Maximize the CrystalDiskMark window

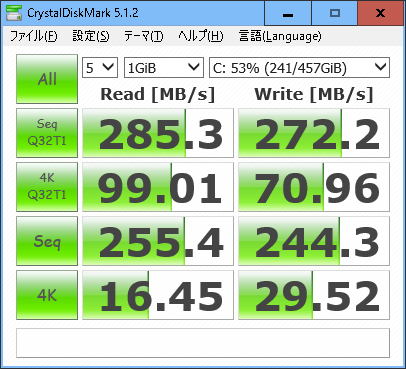click(335, 13)
